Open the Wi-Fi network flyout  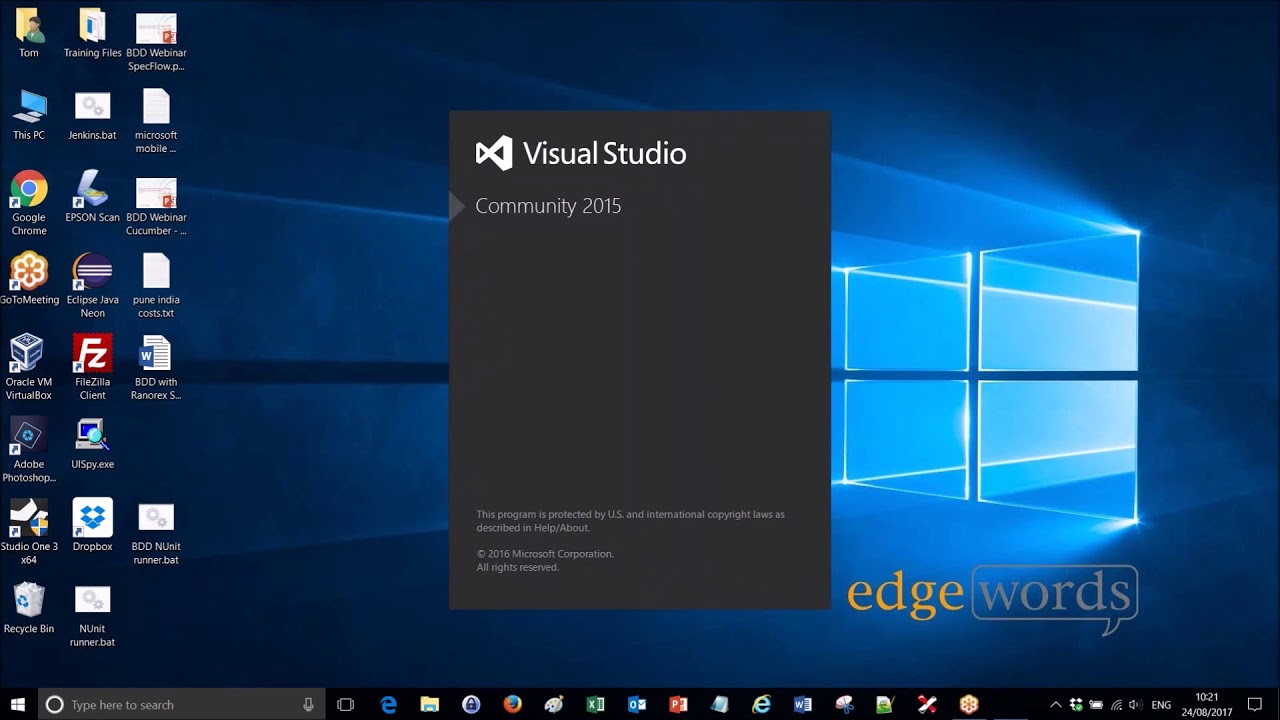(x=1116, y=704)
